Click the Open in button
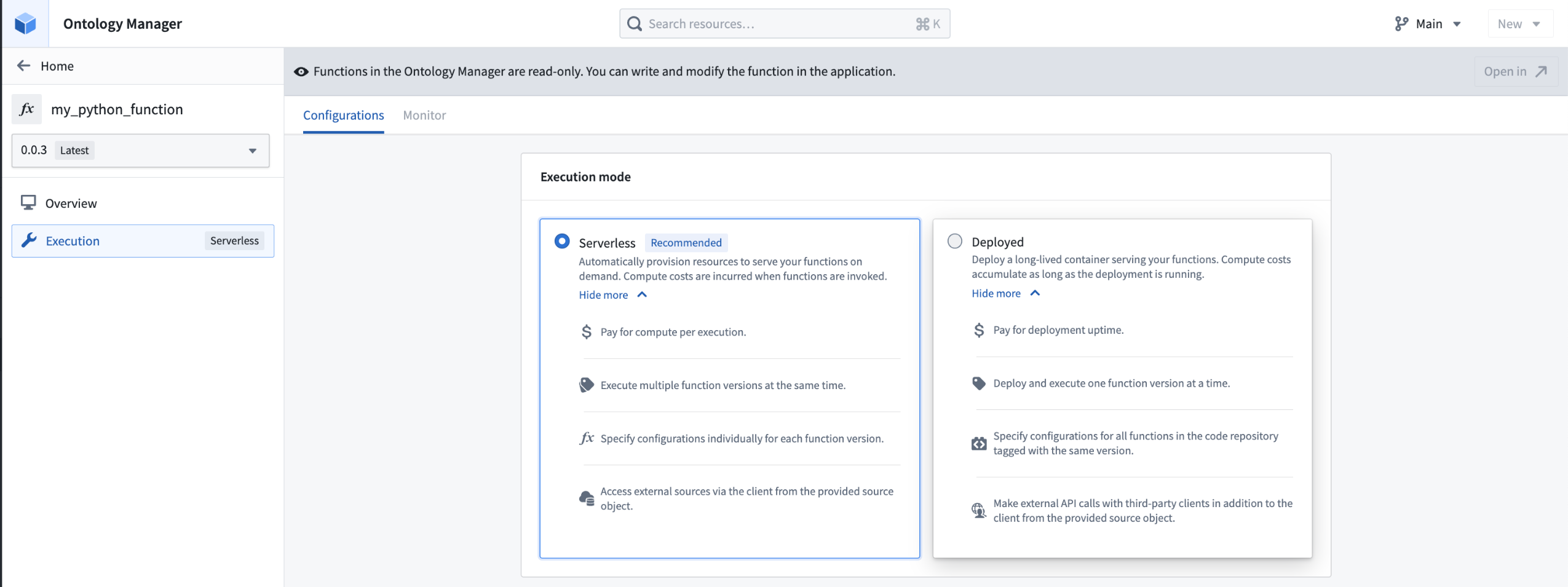Viewport: 1568px width, 587px height. 1515,71
